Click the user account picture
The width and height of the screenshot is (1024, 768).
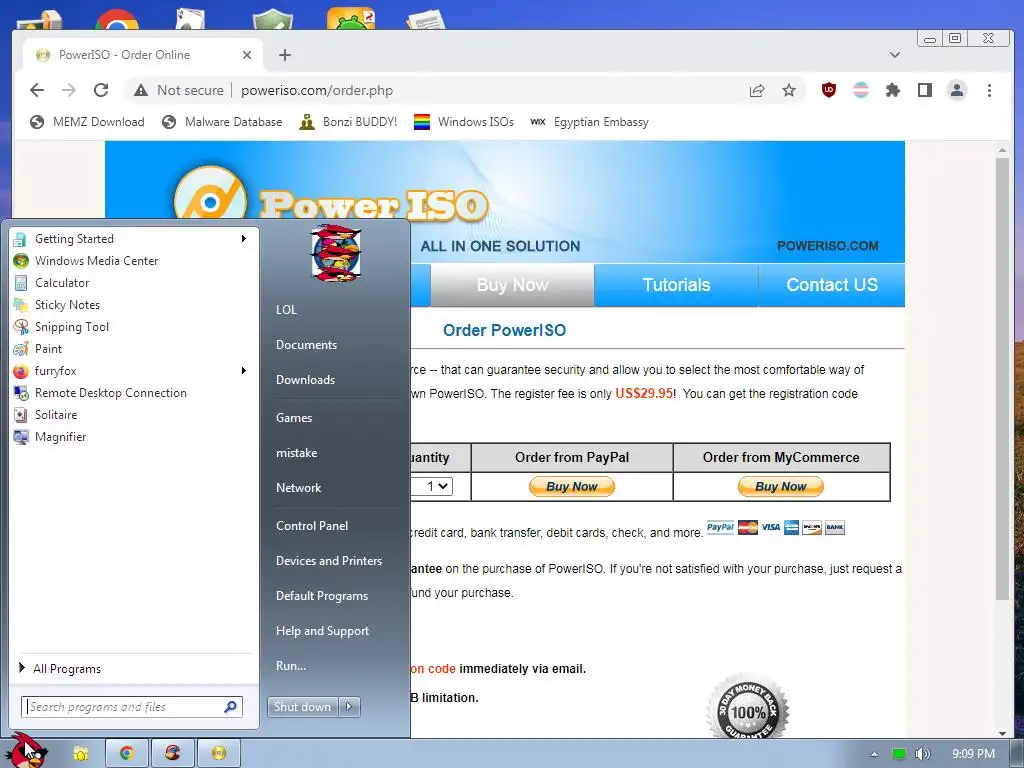tap(335, 253)
